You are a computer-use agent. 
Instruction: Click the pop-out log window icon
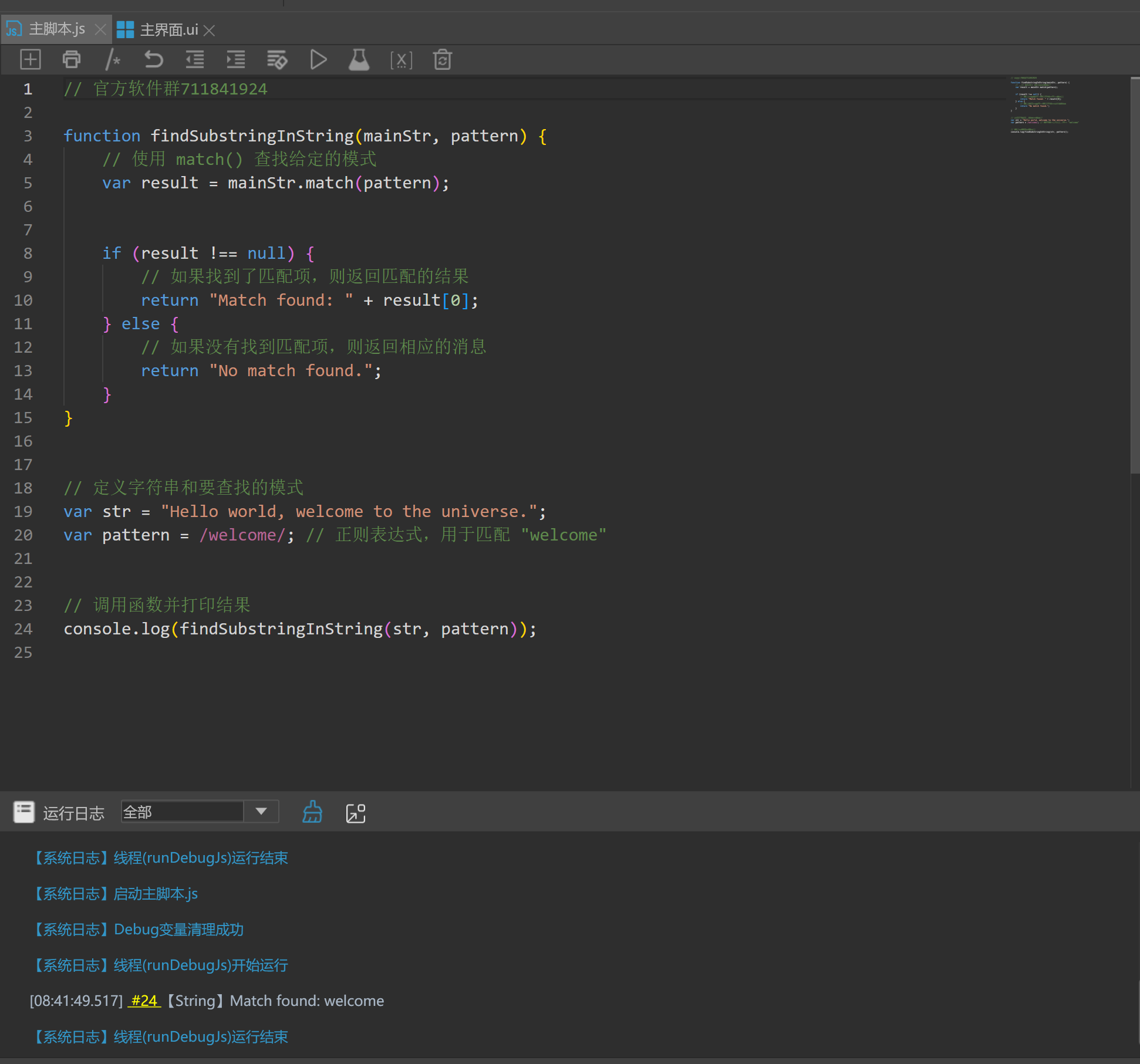356,813
